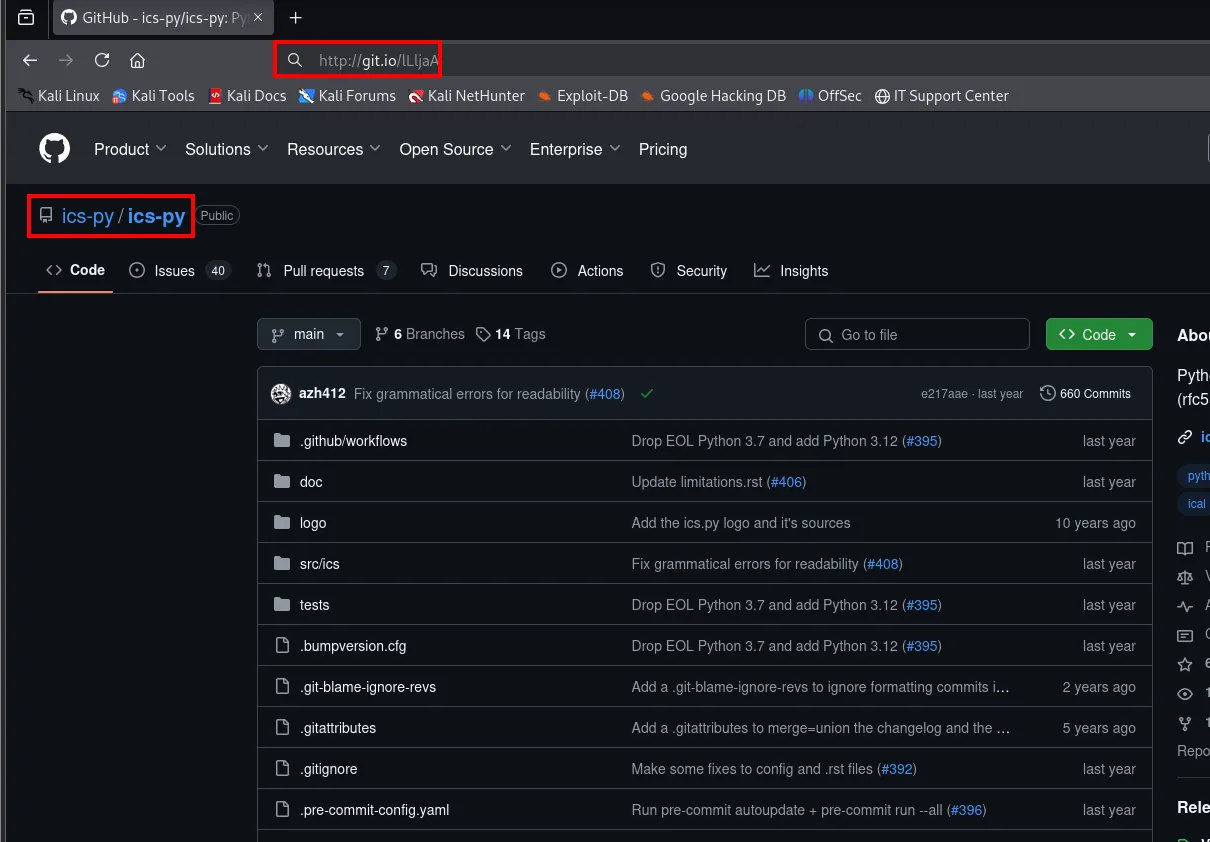View the 660 Commits history
Image resolution: width=1210 pixels, height=842 pixels.
(x=1085, y=394)
